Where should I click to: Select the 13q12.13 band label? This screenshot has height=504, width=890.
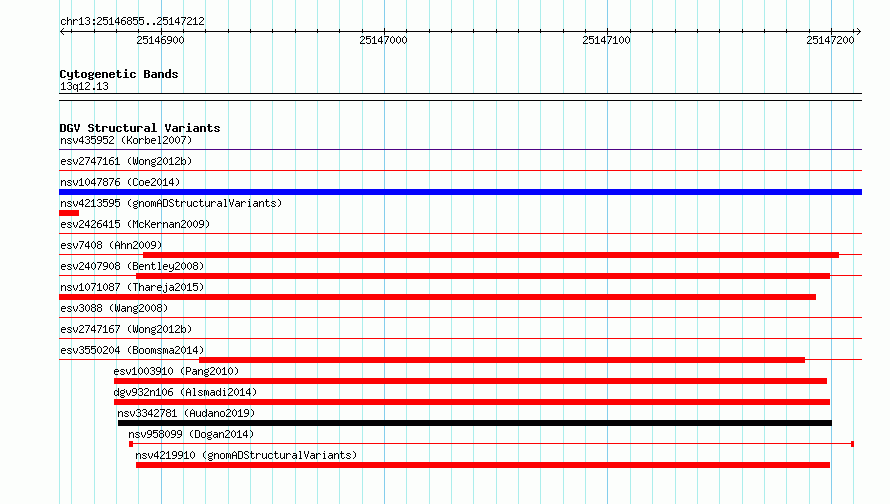click(x=84, y=86)
